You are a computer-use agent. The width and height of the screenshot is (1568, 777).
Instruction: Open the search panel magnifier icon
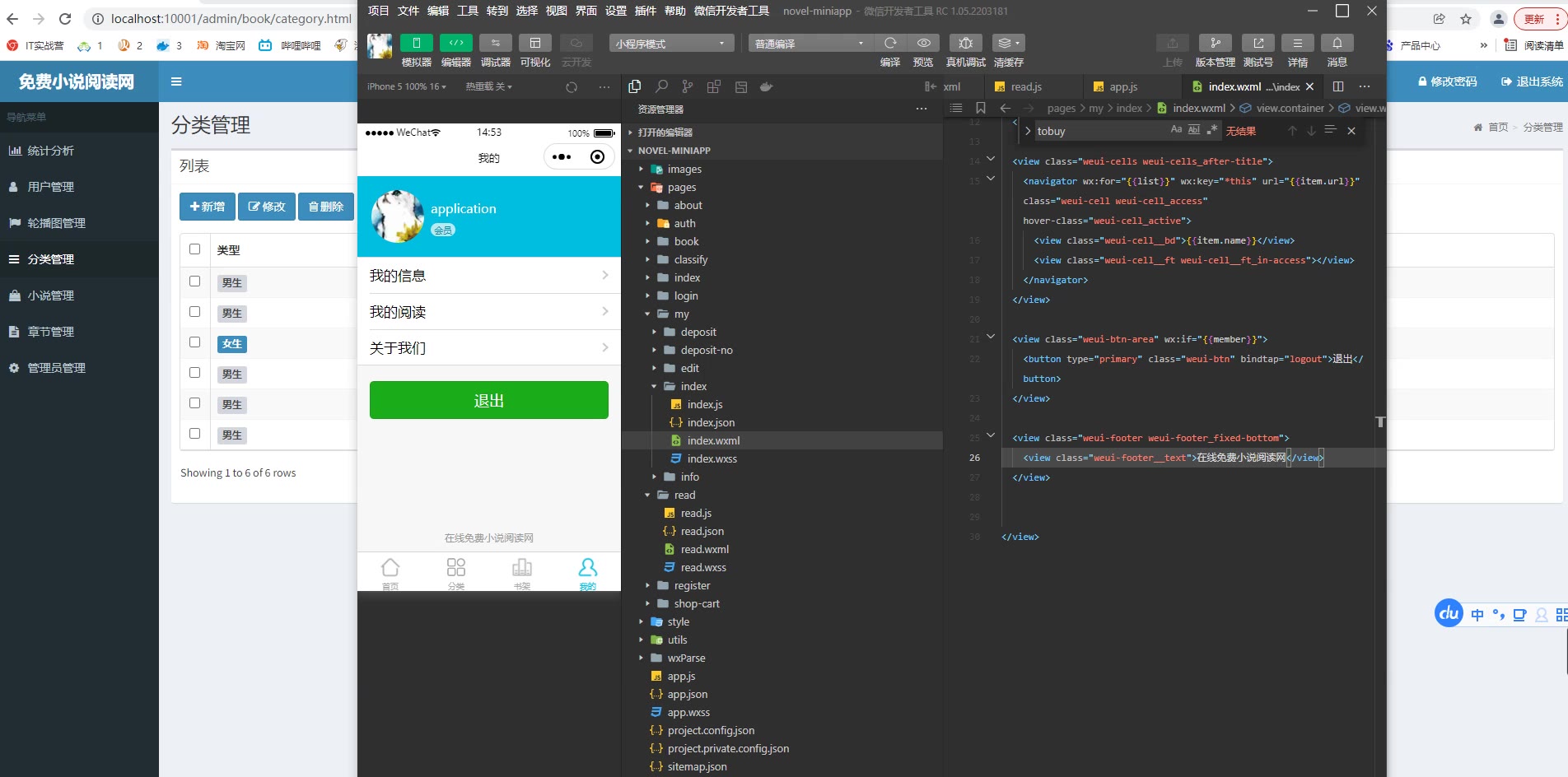point(661,86)
